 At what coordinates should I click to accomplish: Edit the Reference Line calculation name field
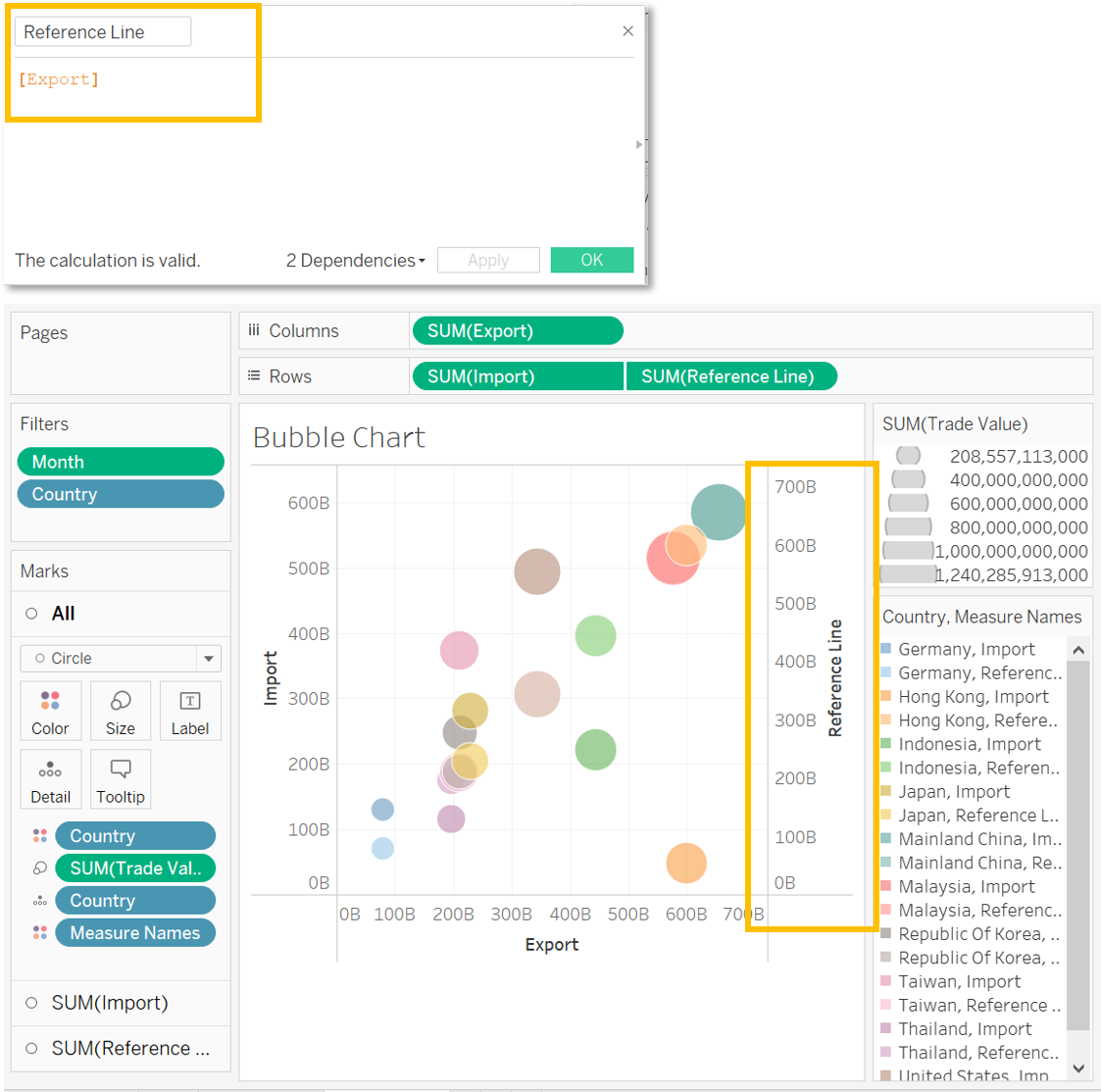coord(102,32)
